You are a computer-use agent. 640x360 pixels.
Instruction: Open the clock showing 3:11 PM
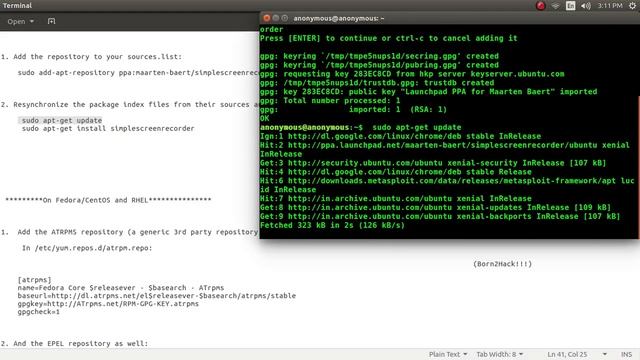(x=610, y=6)
